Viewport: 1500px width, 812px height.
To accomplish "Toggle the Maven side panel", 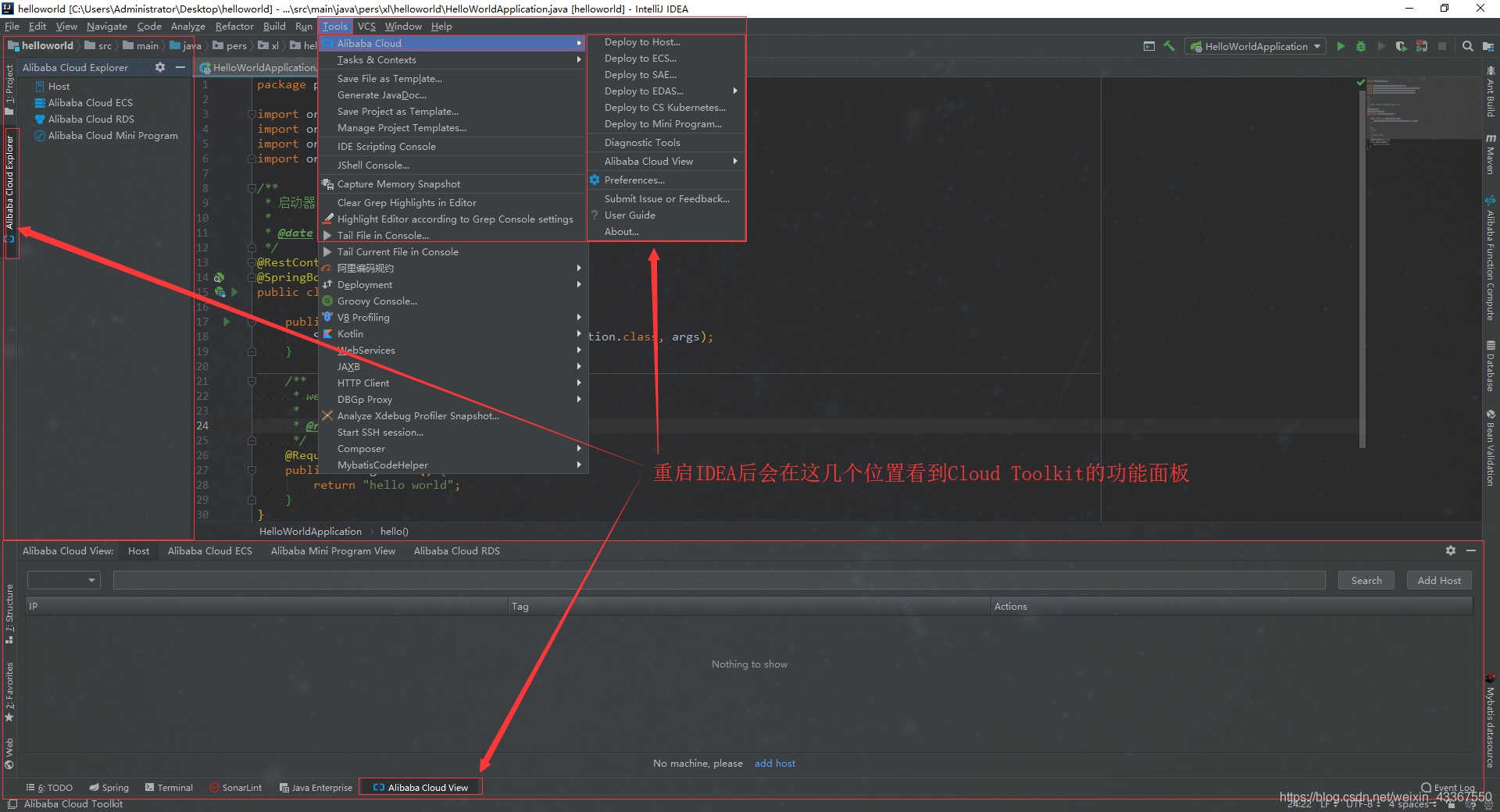I will 1491,155.
